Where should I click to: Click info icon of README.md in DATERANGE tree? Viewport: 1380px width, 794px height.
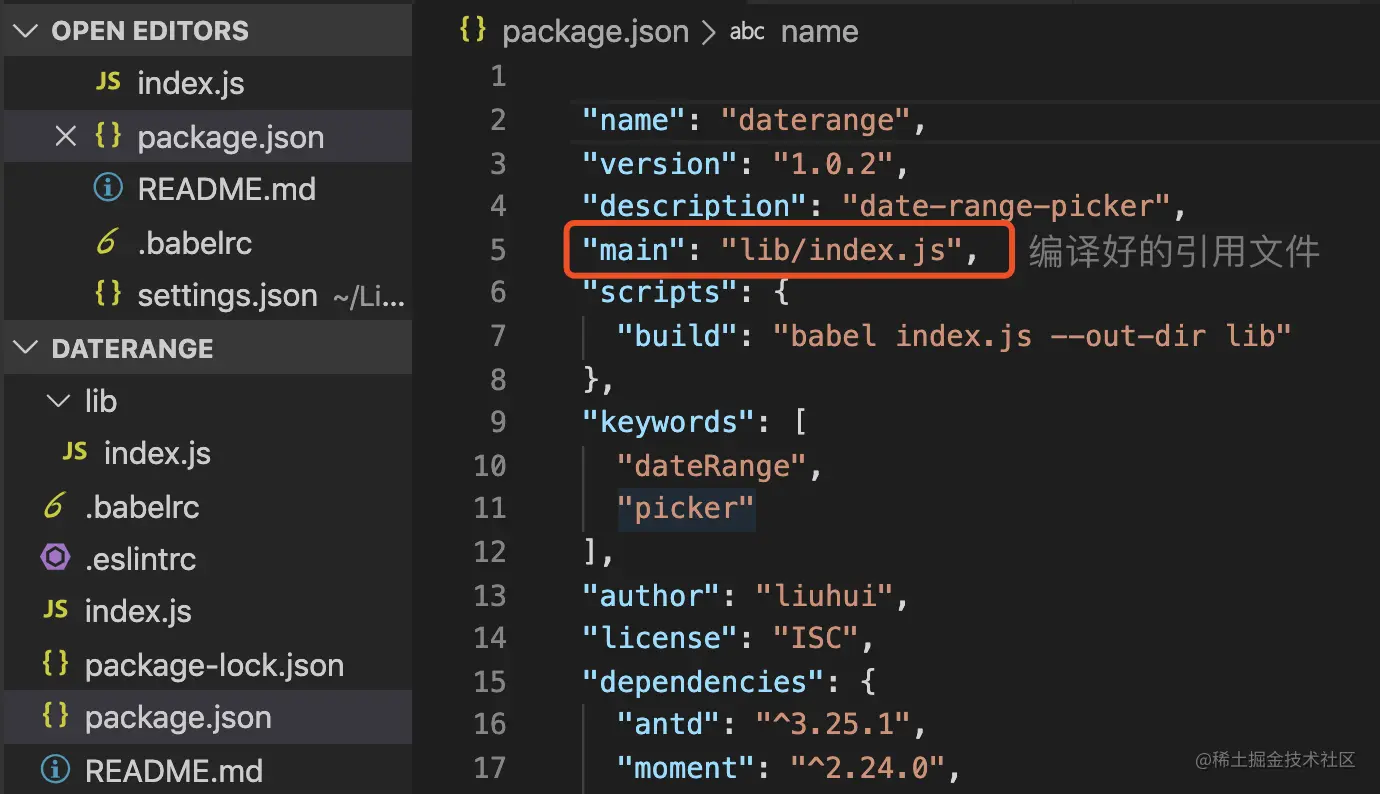(55, 770)
